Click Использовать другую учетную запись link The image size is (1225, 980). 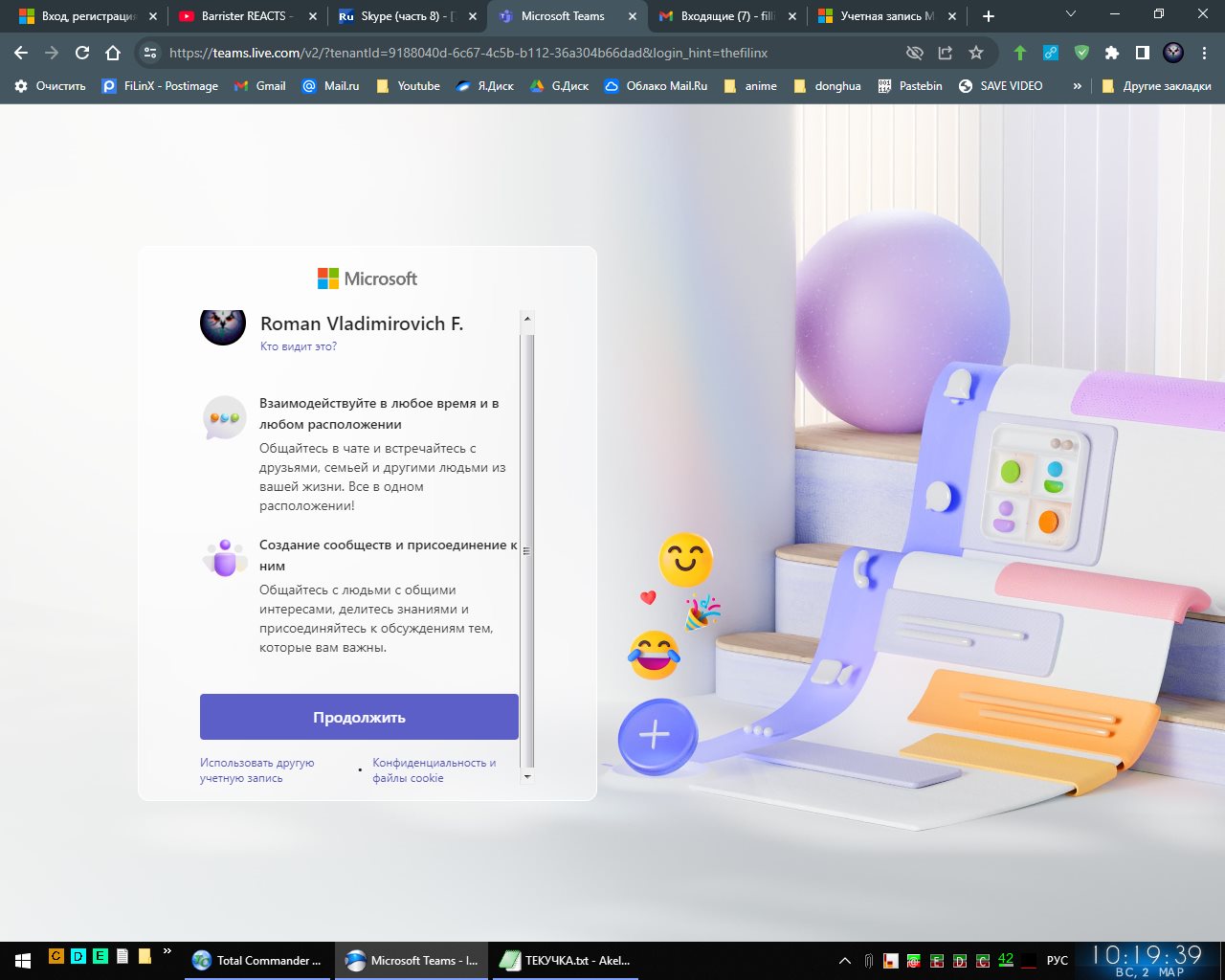(x=256, y=770)
